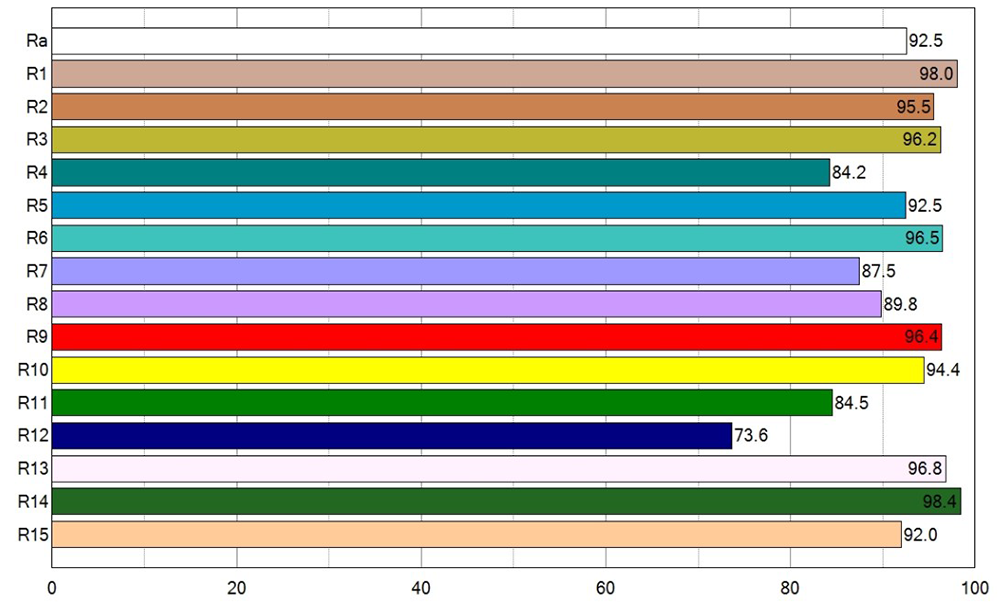Click the R9 axis label
The image size is (1000, 602).
pos(37,337)
